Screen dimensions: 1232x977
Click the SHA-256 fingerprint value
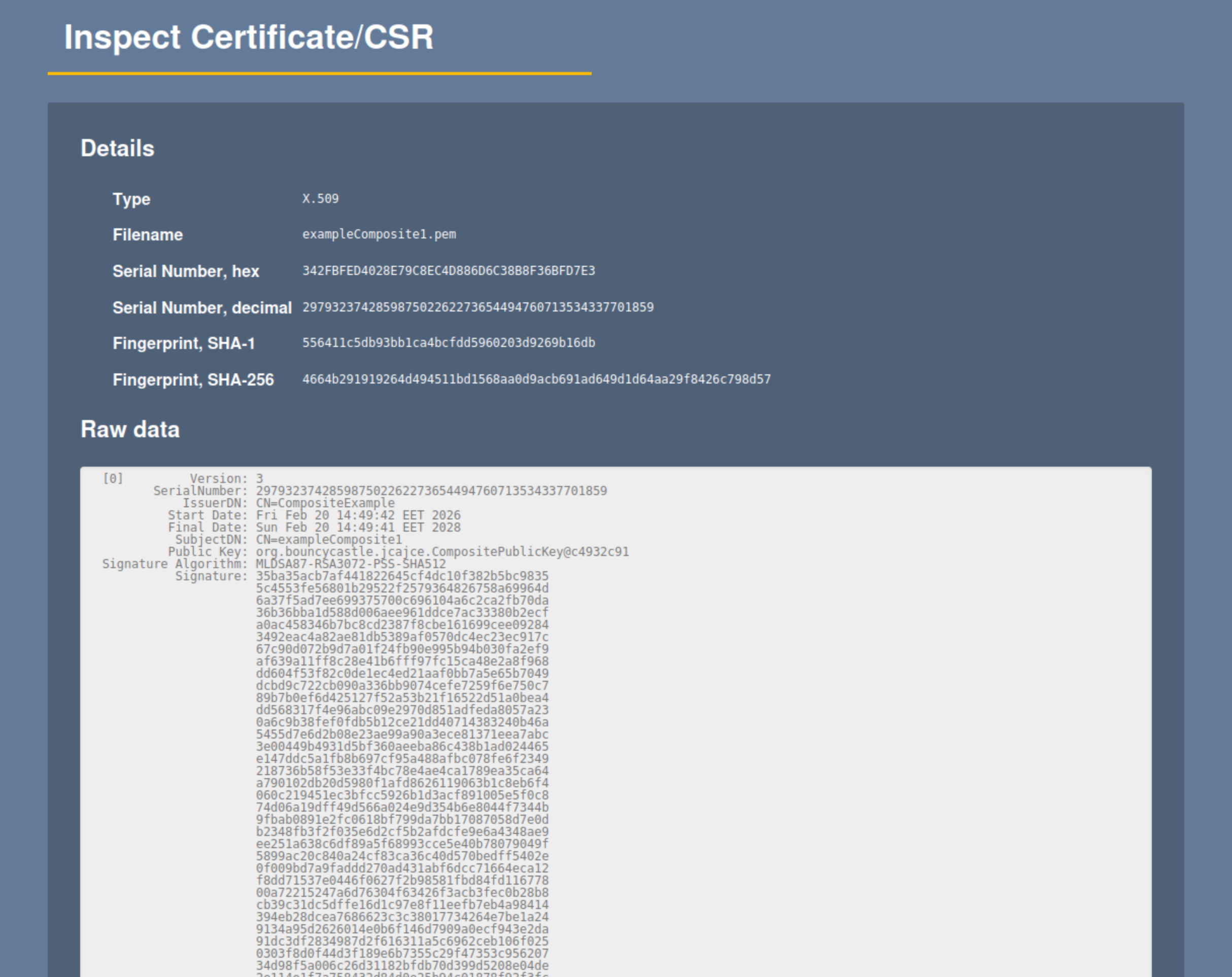pos(536,379)
